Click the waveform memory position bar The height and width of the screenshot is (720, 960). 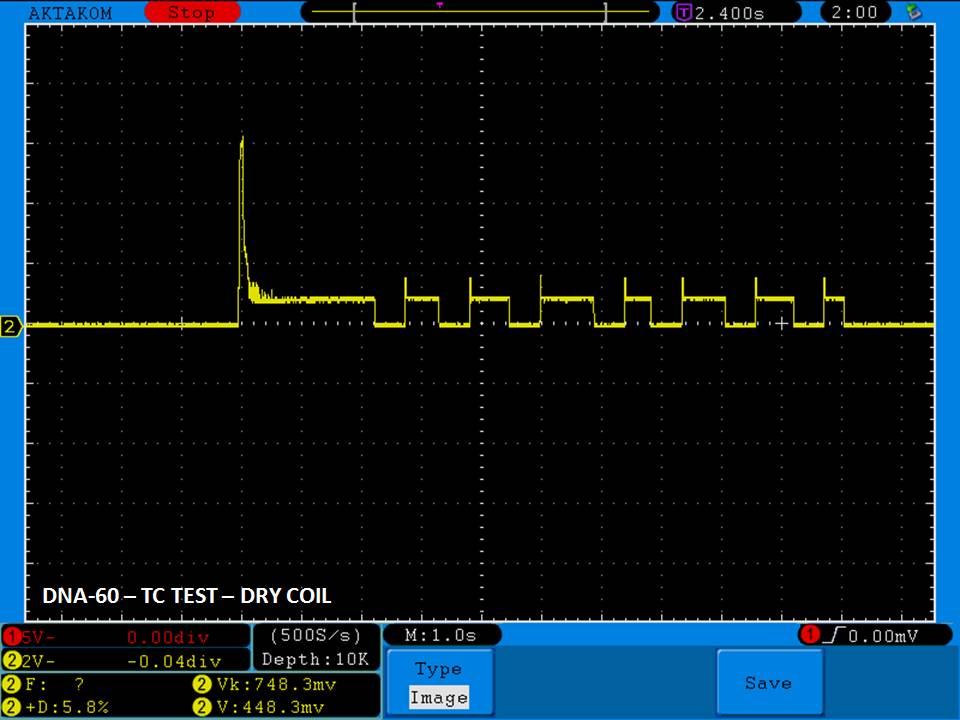(x=480, y=12)
